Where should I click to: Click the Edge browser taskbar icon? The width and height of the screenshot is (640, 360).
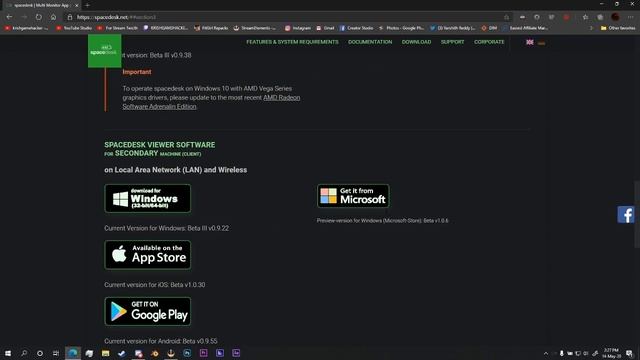coord(73,353)
